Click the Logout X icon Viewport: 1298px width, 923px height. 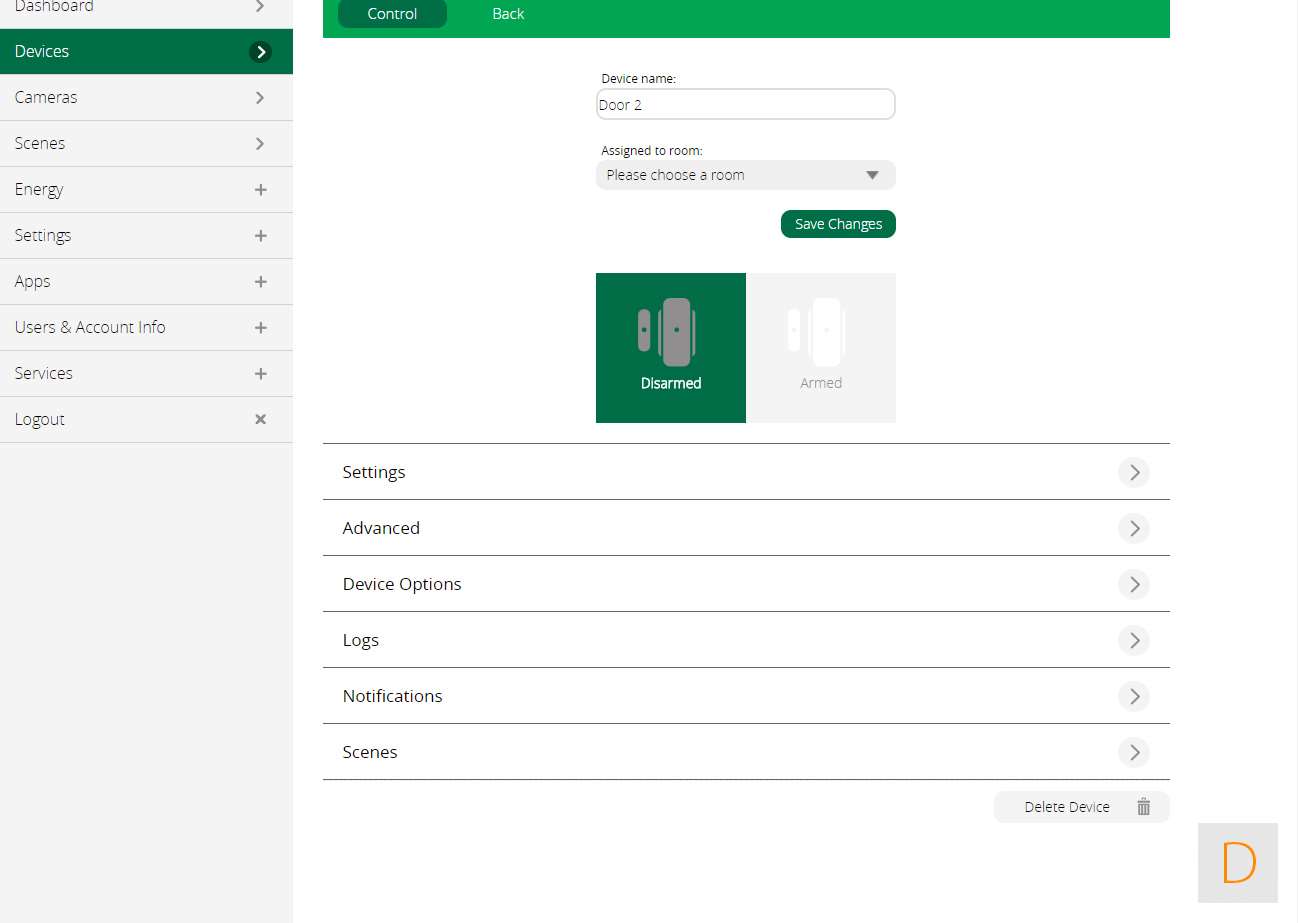click(x=260, y=419)
